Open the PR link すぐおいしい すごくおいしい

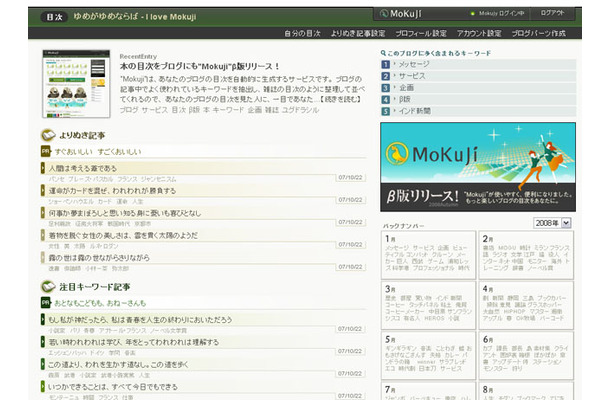click(x=98, y=152)
